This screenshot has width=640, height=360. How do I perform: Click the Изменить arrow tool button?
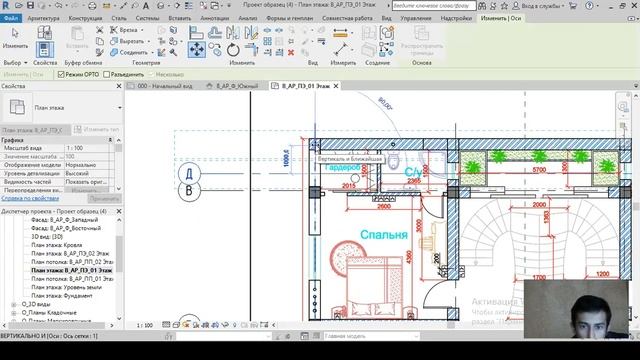15,38
